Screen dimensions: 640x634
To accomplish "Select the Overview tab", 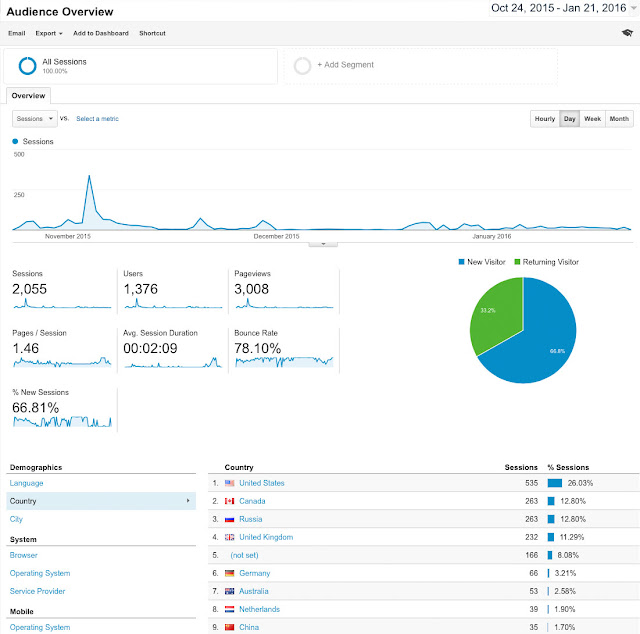I will [x=28, y=96].
